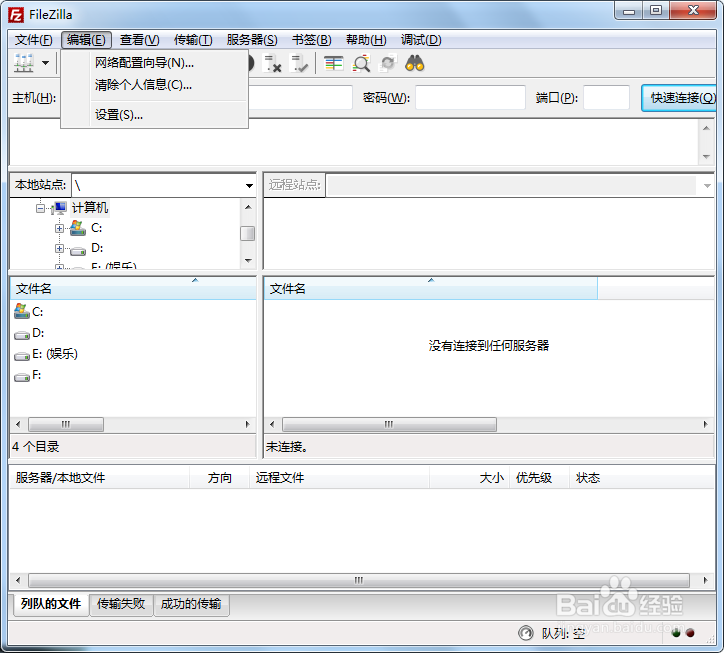
Task: Click the binoculars file search icon
Action: tap(415, 63)
